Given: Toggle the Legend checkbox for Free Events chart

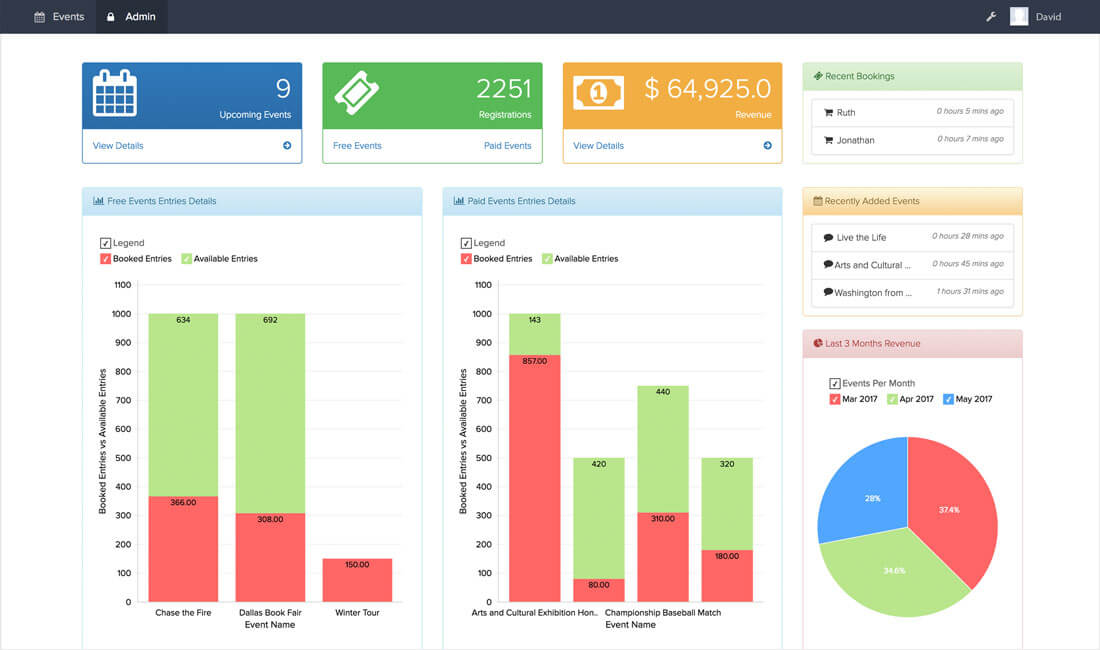Looking at the screenshot, I should click(x=104, y=242).
